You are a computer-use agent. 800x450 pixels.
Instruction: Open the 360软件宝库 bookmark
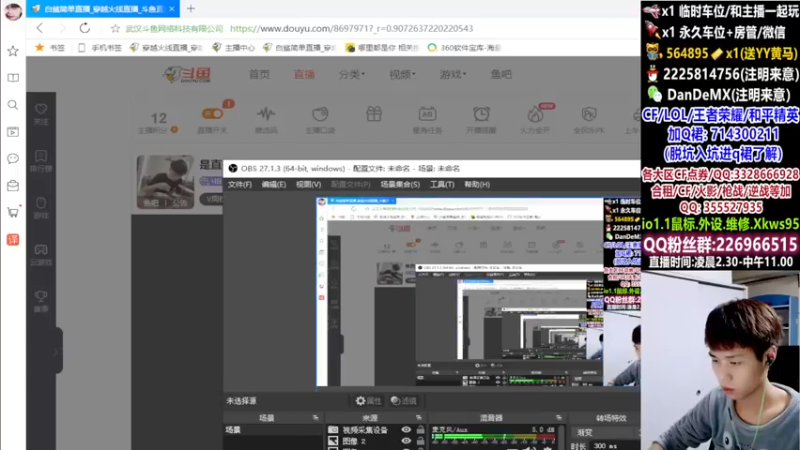[x=464, y=47]
